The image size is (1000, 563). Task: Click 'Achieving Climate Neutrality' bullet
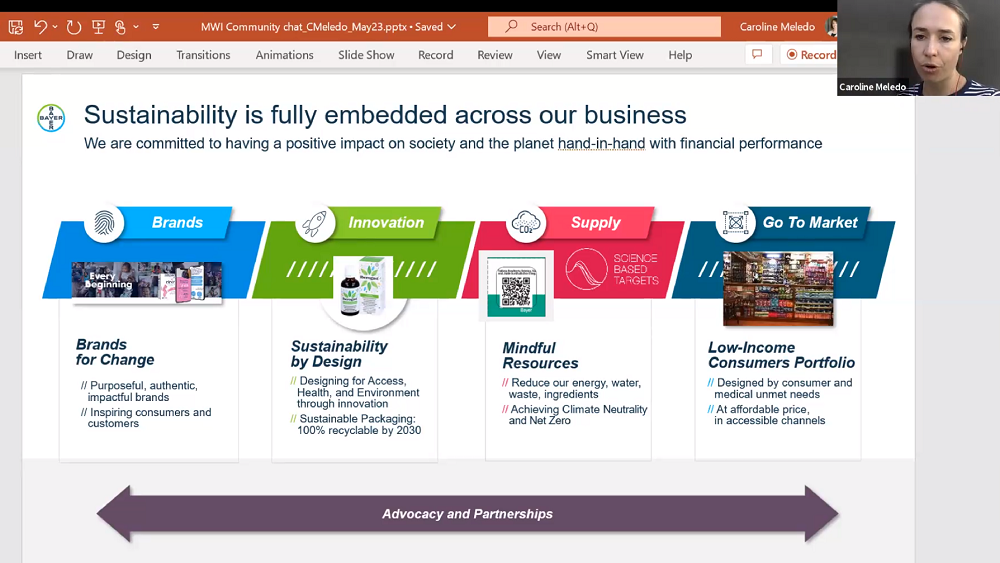click(575, 415)
